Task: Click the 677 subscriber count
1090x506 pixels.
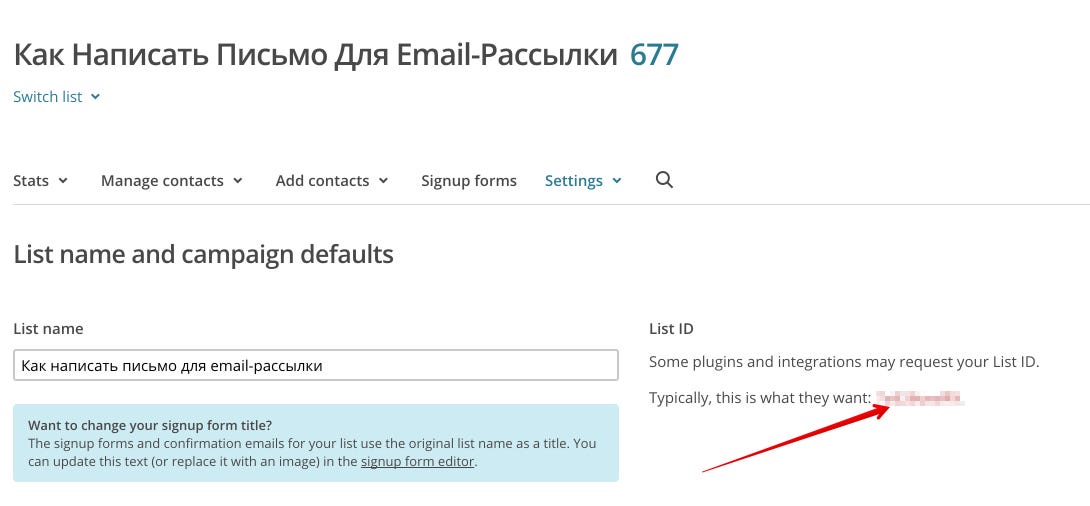Action: (x=654, y=54)
